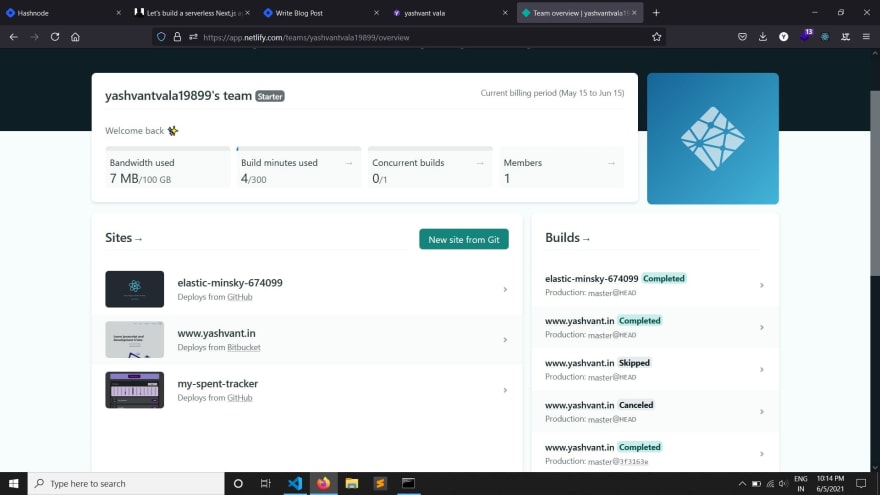Screen dimensions: 880x495
Task: Open elastic-minsky-674099 Completed build chevron
Action: (762, 285)
